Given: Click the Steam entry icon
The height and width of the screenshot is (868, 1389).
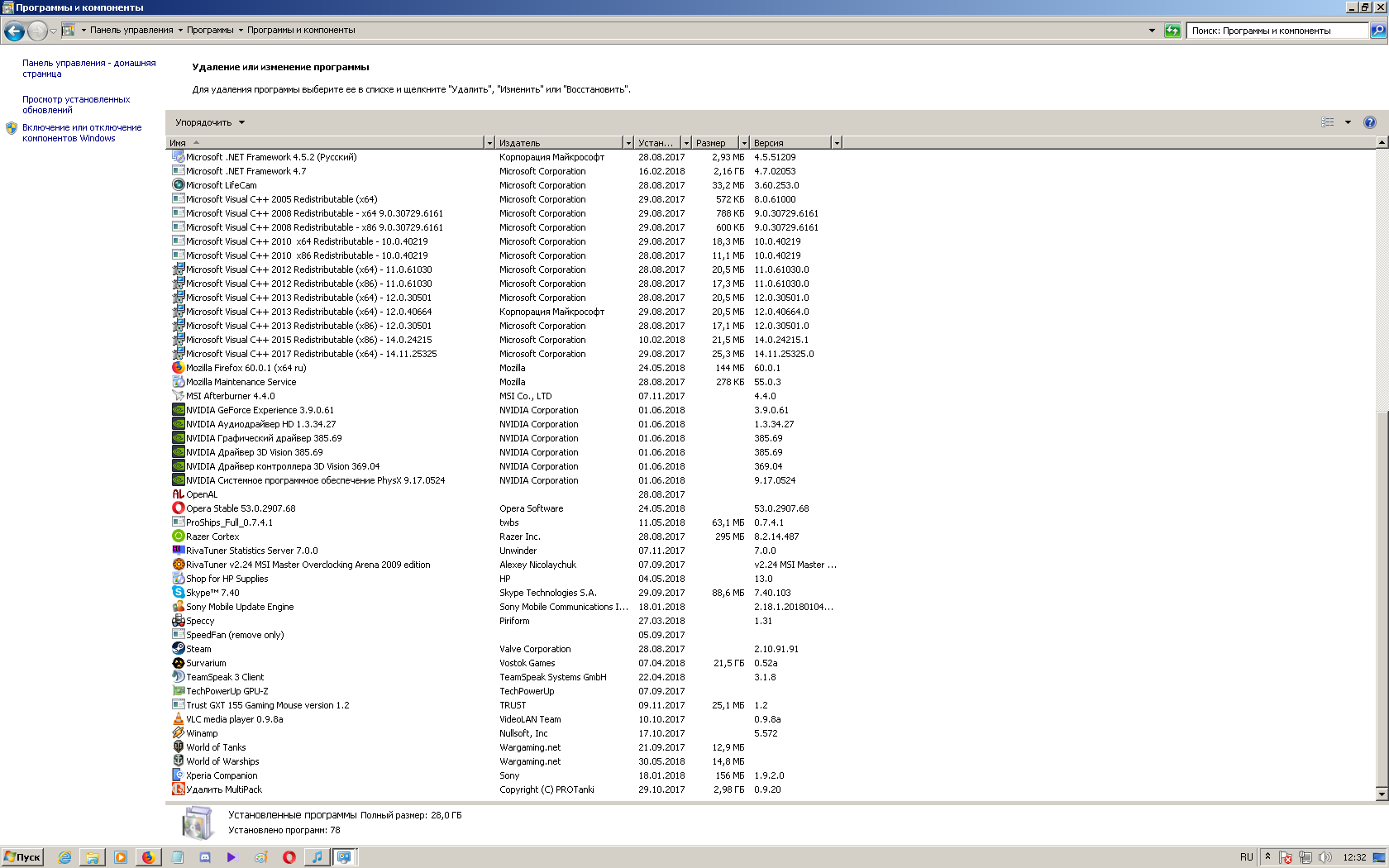Looking at the screenshot, I should [x=178, y=649].
